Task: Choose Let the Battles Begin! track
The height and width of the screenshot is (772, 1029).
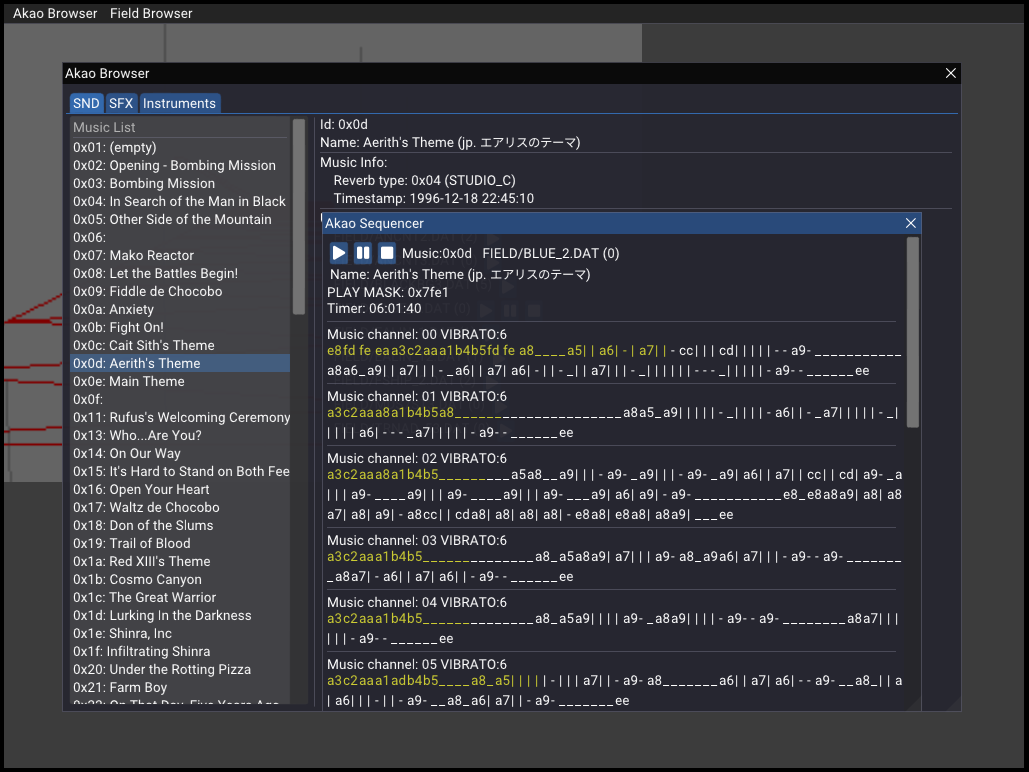Action: point(155,273)
